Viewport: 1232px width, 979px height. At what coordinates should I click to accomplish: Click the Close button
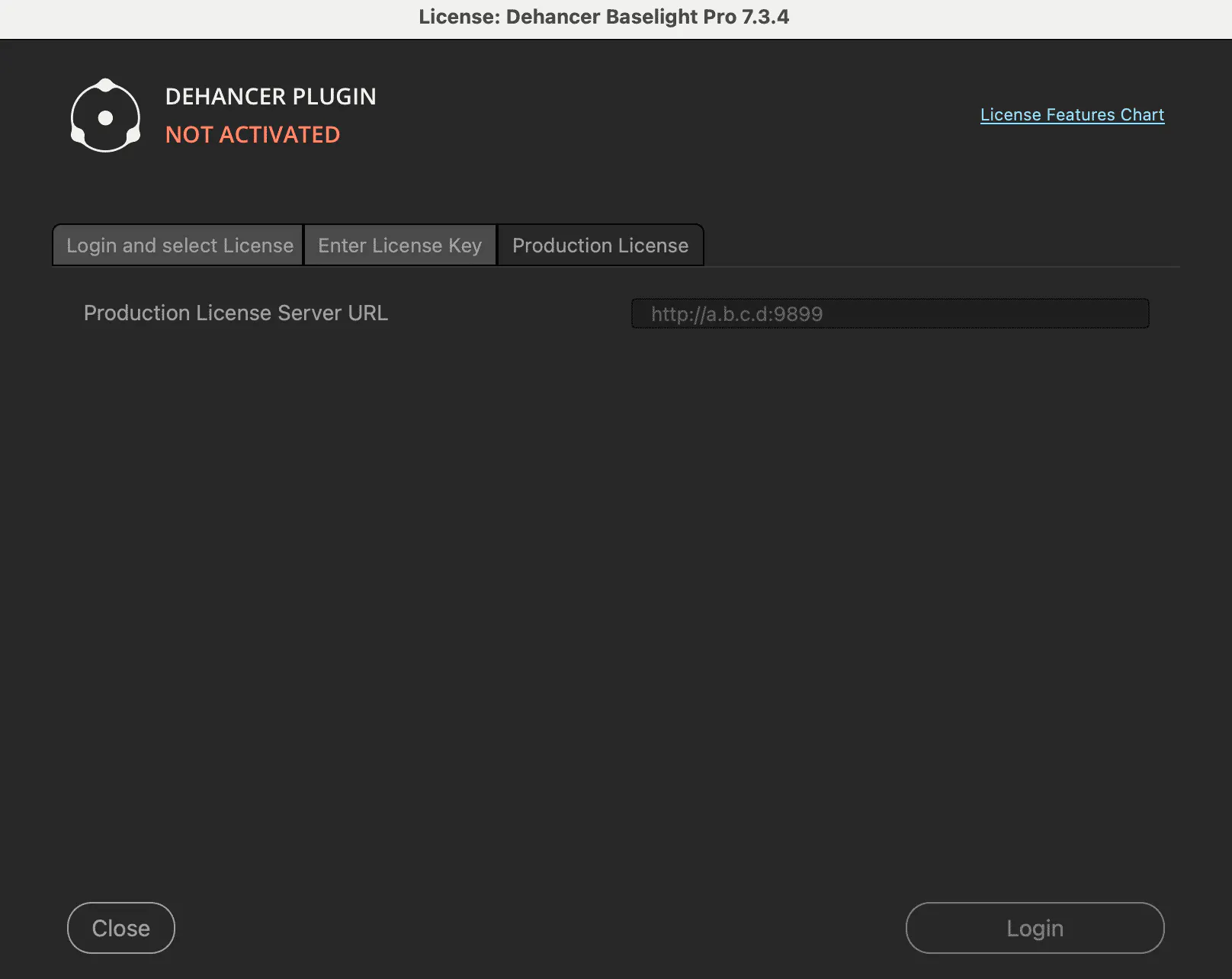pyautogui.click(x=120, y=927)
